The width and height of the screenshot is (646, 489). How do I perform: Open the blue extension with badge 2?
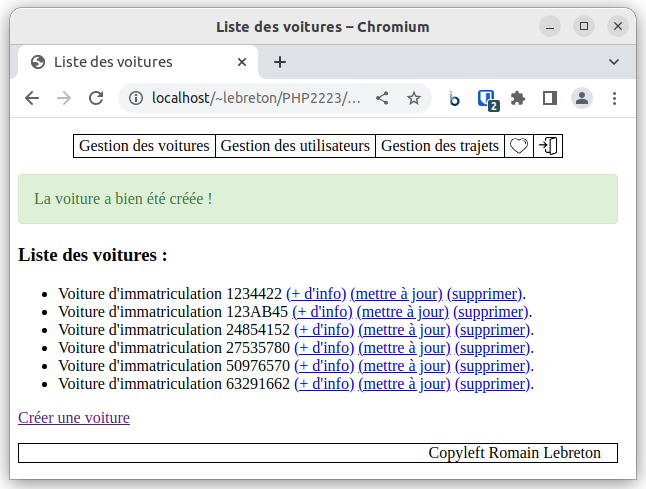pos(488,100)
